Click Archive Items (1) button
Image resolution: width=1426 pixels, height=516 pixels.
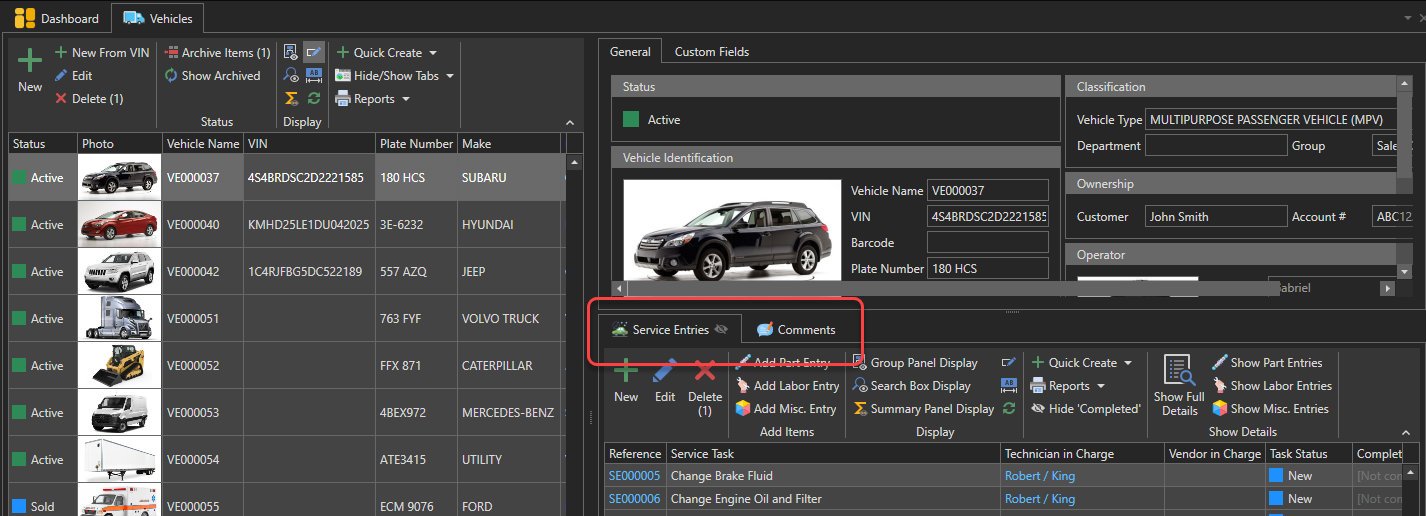[x=217, y=52]
